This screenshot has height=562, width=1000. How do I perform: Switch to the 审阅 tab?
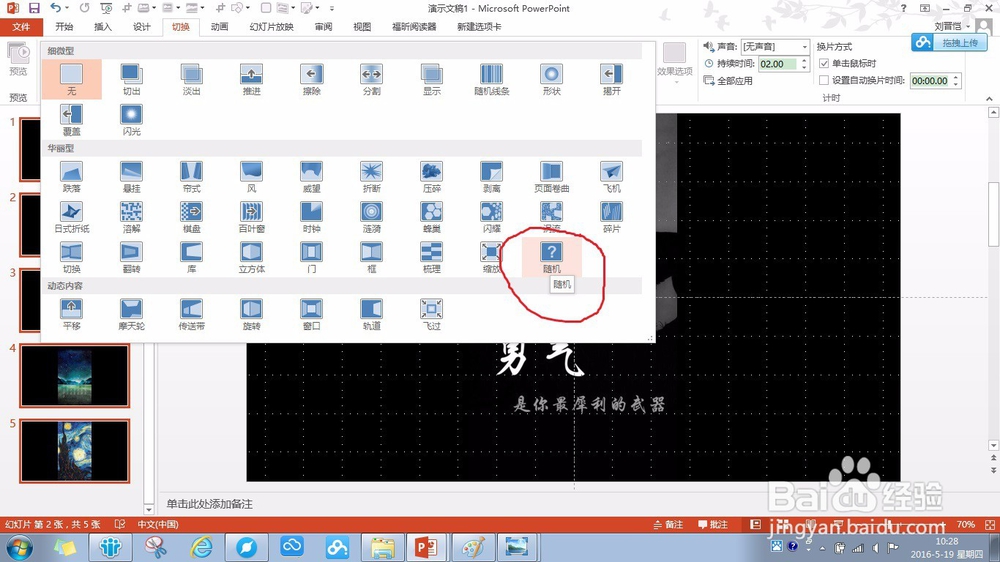(323, 27)
